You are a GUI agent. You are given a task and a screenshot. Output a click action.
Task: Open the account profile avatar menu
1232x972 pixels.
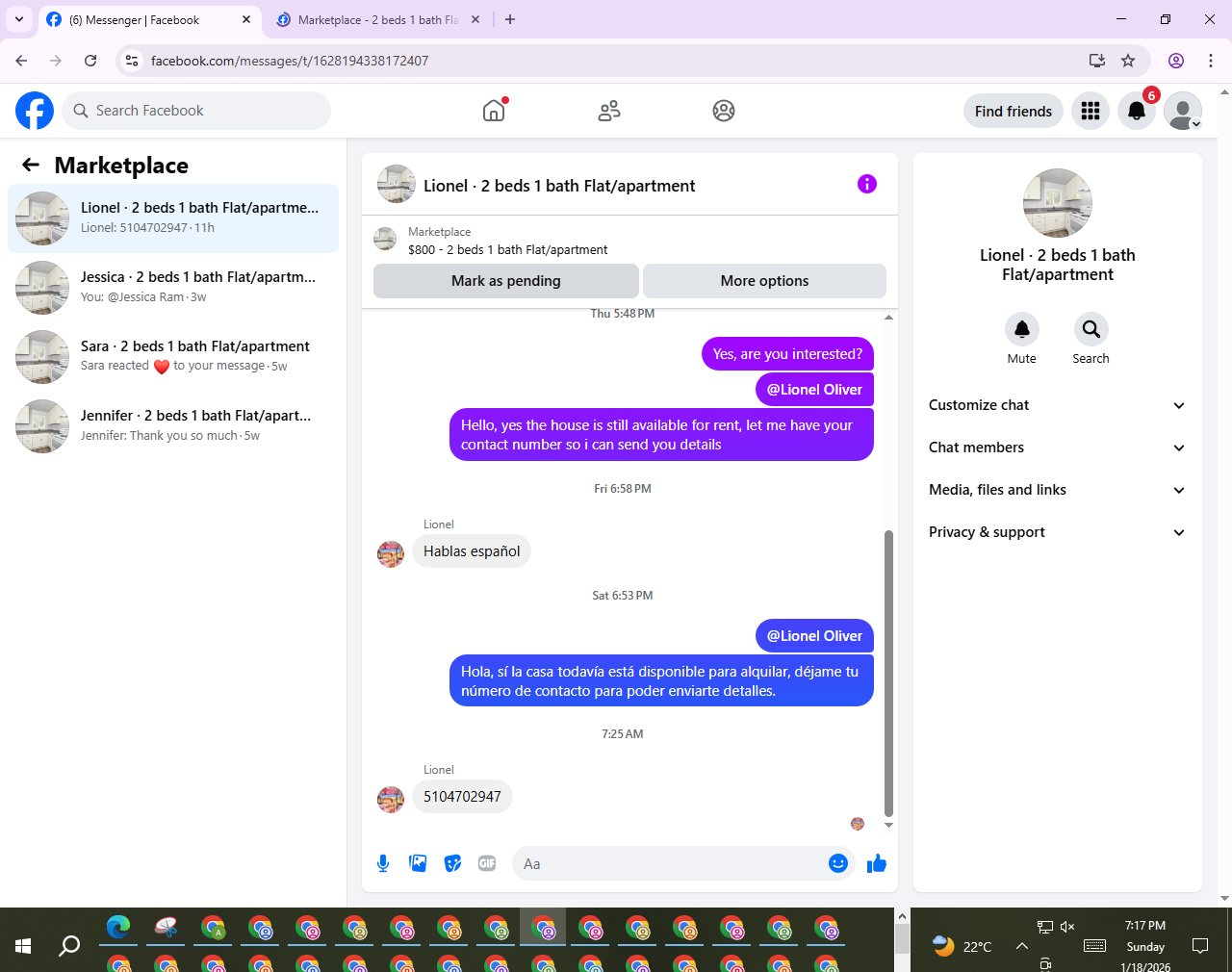[1183, 111]
